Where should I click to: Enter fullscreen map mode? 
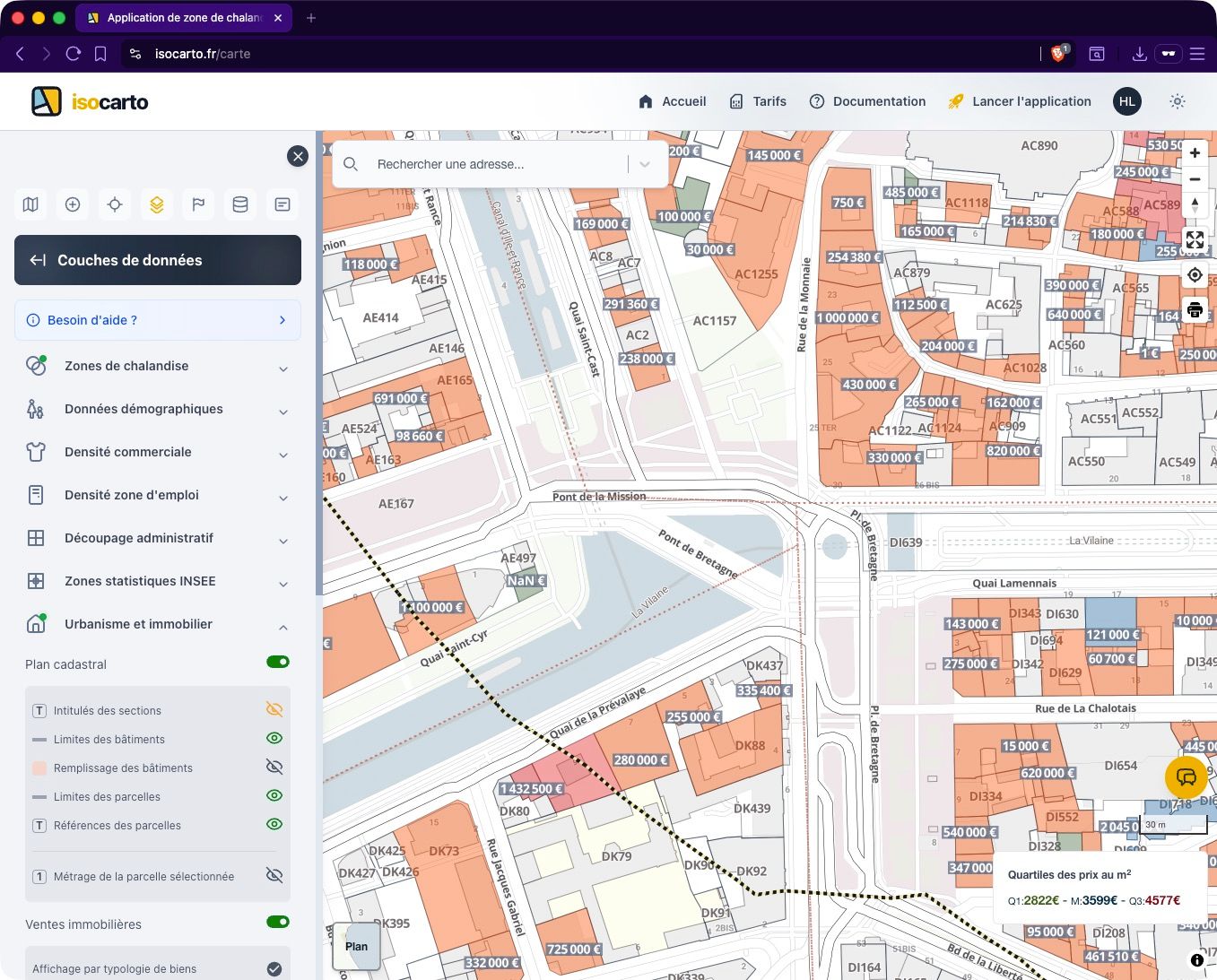pos(1195,239)
